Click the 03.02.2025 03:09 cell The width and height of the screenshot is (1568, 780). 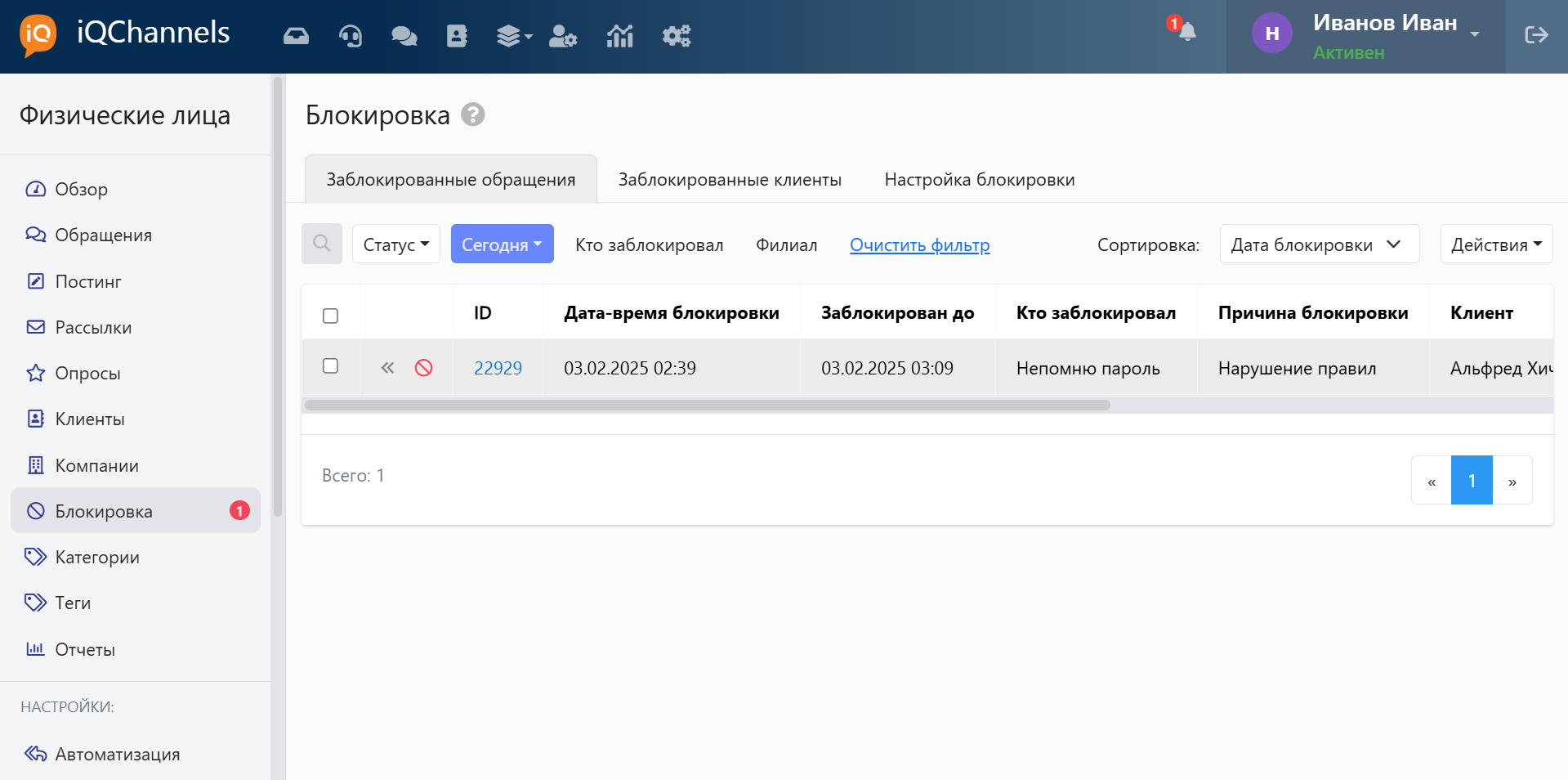tap(897, 368)
